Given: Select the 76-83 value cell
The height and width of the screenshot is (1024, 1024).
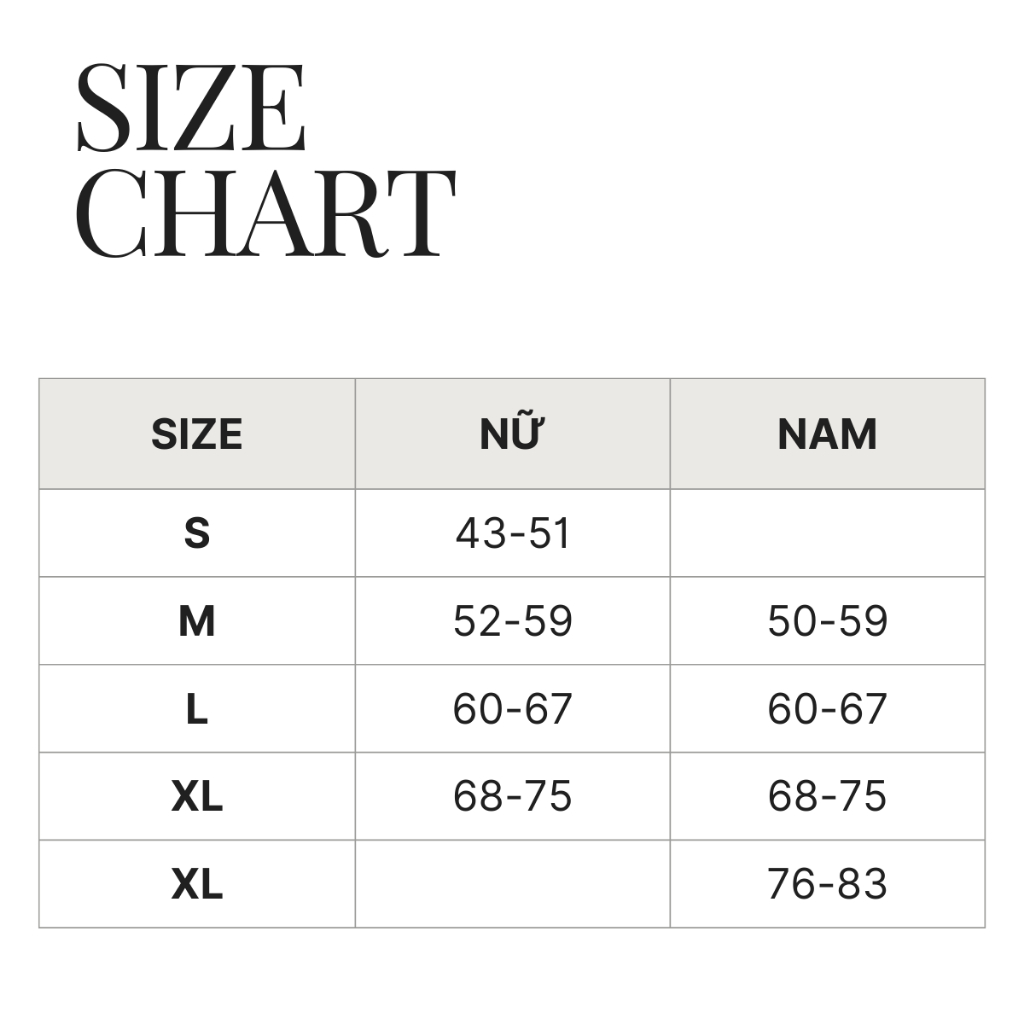Looking at the screenshot, I should [x=827, y=884].
